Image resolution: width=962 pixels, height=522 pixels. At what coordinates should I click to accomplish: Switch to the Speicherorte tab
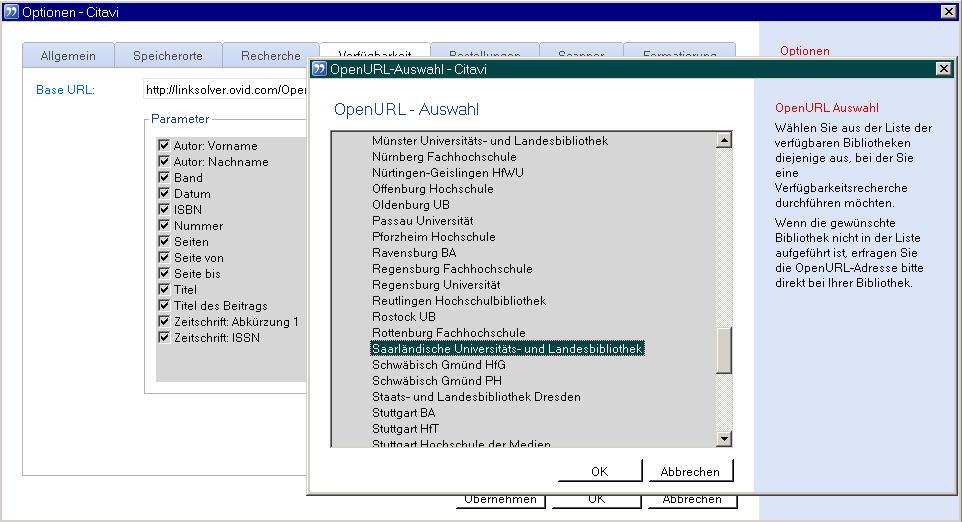[x=168, y=55]
